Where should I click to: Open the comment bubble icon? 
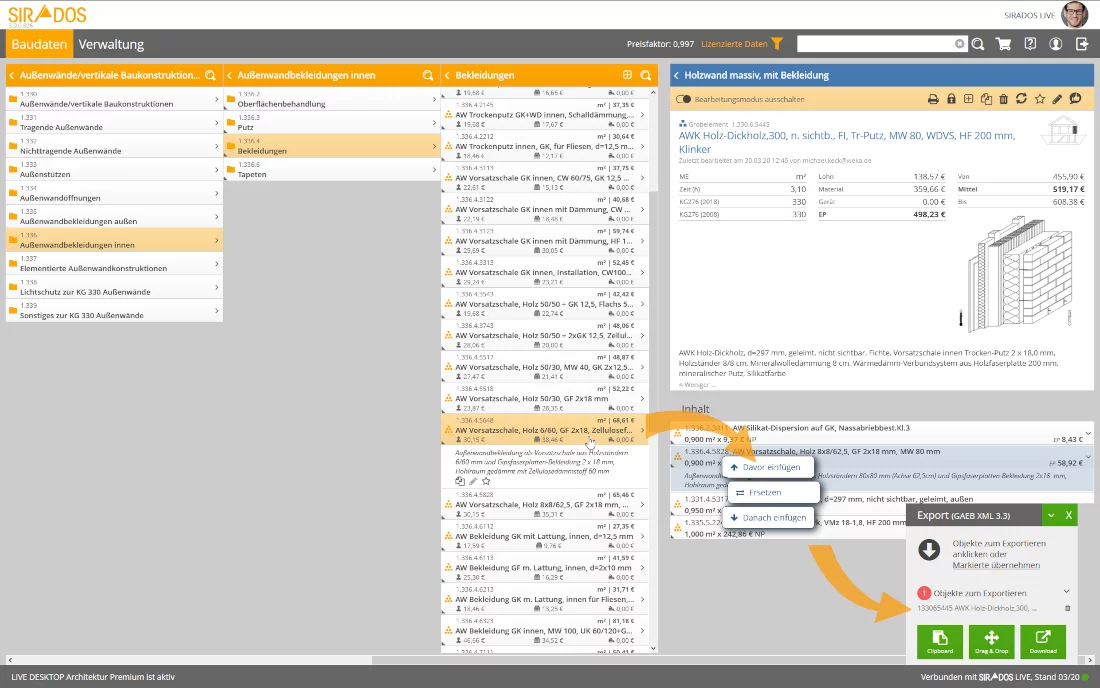[1076, 99]
